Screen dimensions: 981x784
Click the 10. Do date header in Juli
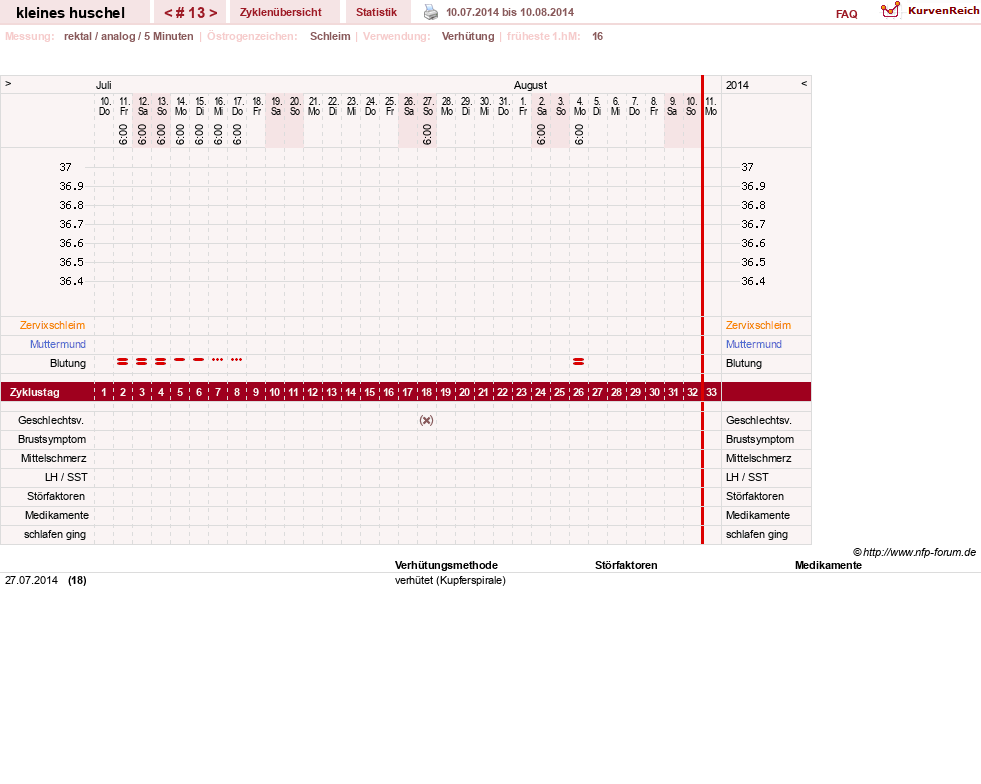tap(105, 106)
